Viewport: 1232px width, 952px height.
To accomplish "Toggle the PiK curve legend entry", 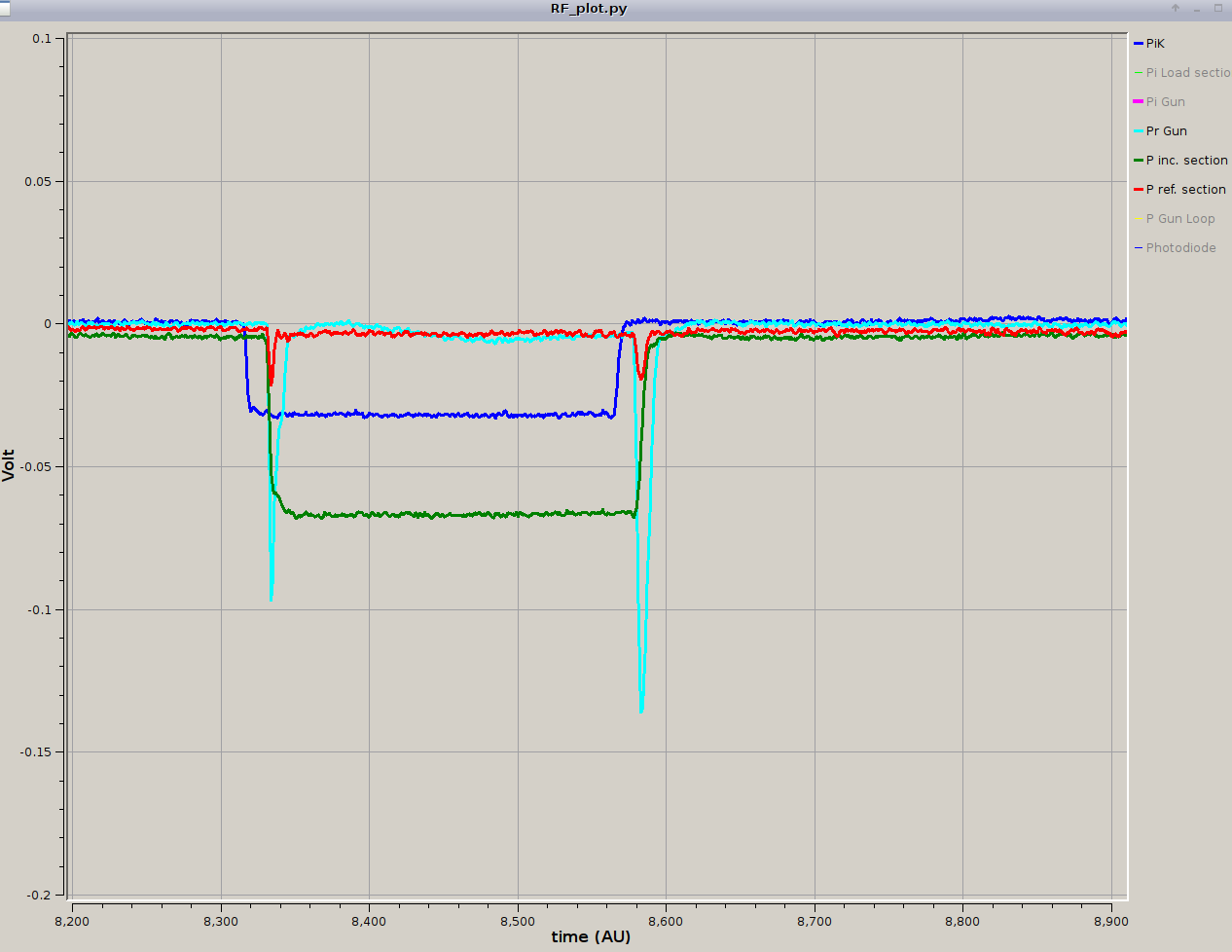I will click(x=1155, y=44).
